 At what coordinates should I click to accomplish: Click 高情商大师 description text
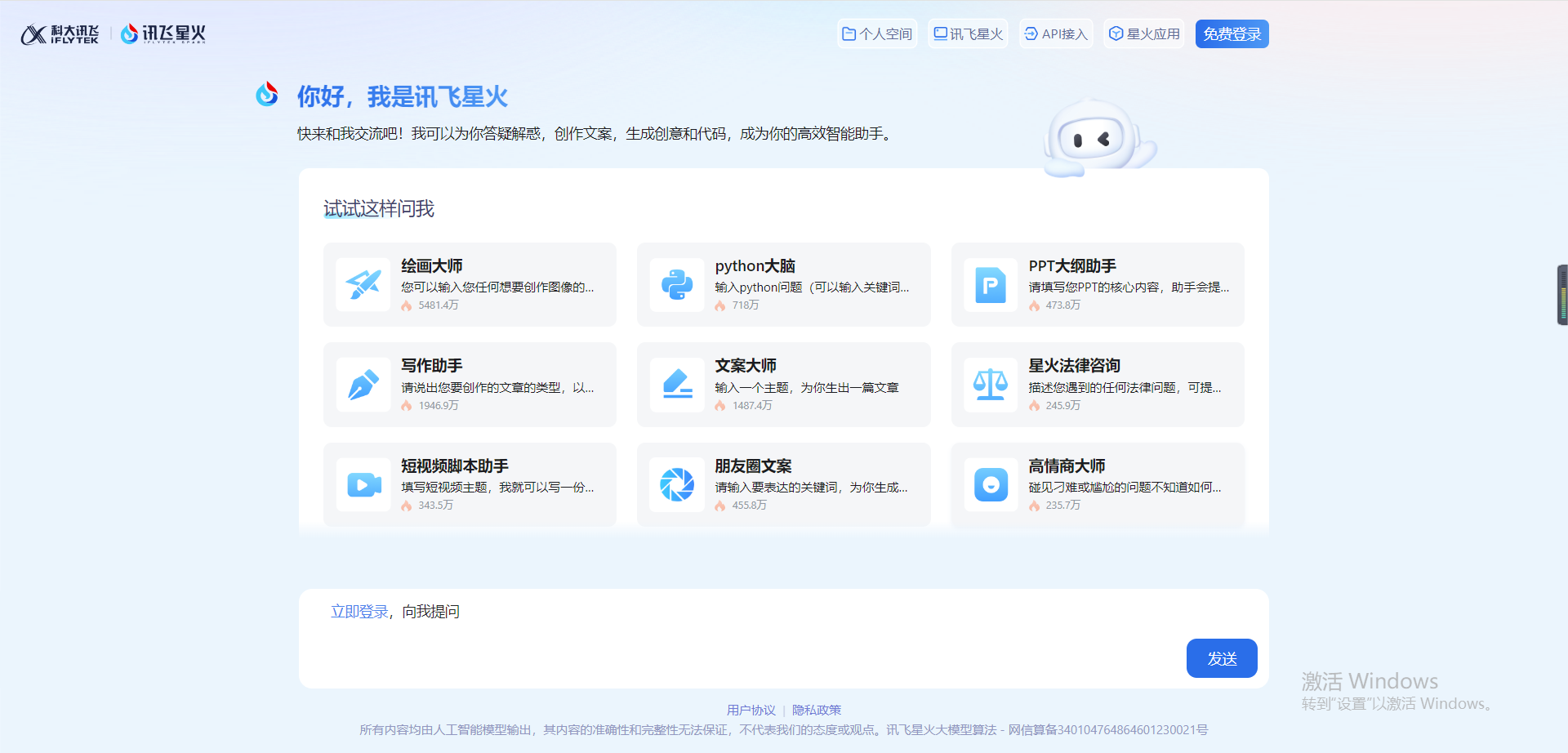tap(1125, 488)
